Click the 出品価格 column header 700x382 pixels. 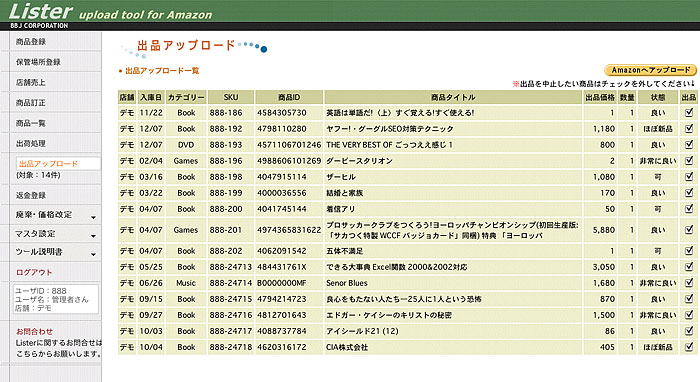(x=600, y=97)
